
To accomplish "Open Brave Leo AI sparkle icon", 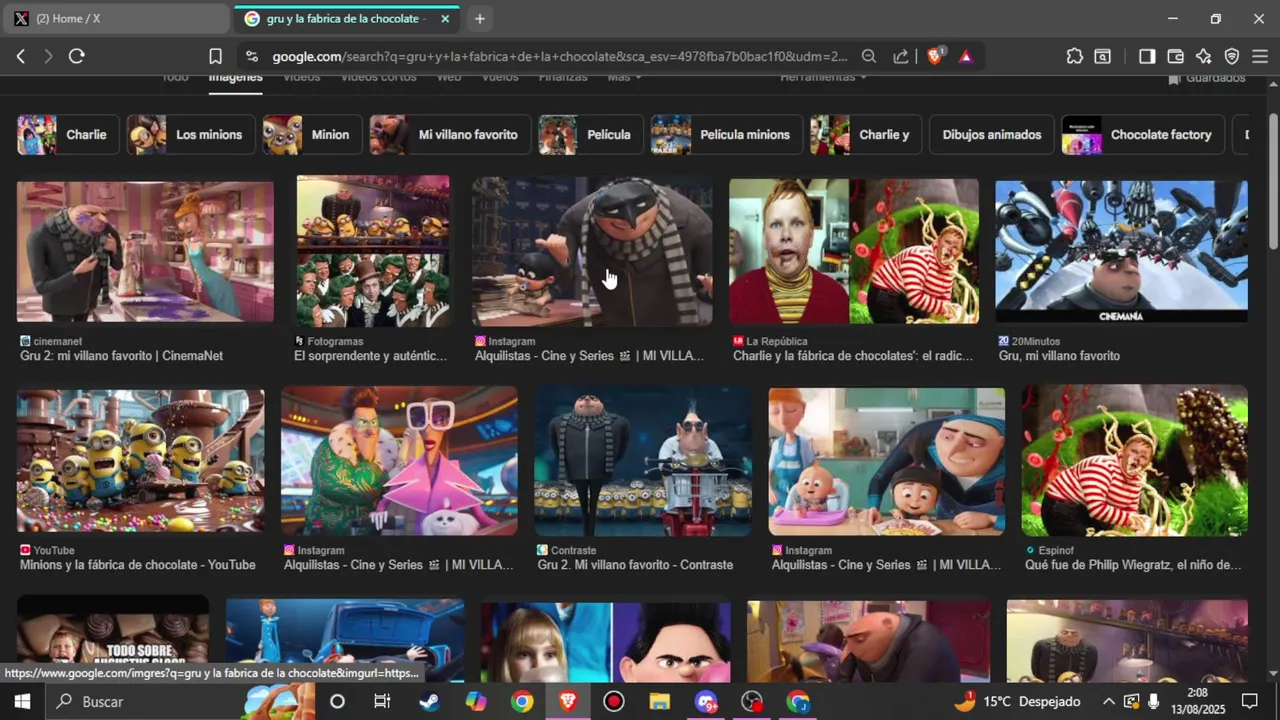I will [1203, 57].
